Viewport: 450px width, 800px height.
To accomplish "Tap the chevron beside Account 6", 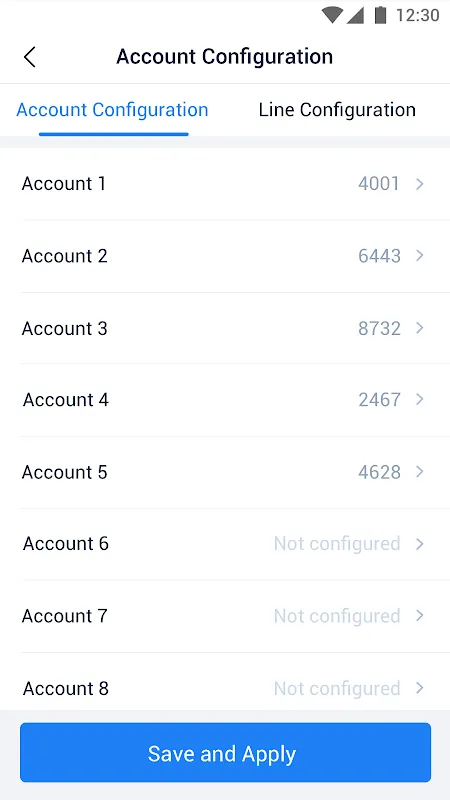I will coord(420,544).
